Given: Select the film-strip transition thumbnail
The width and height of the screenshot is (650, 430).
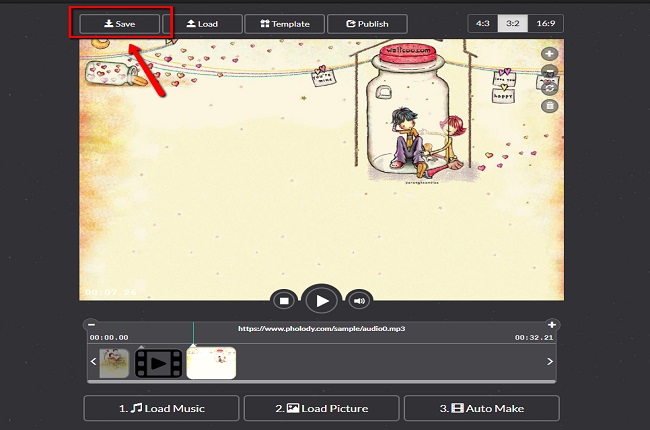Looking at the screenshot, I should (158, 364).
